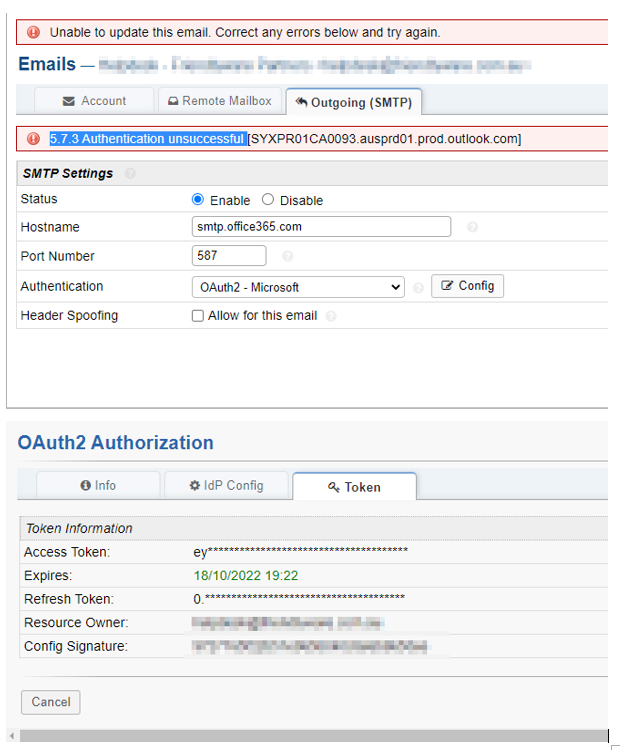
Task: Check the Allow for this email checkbox
Action: click(198, 316)
